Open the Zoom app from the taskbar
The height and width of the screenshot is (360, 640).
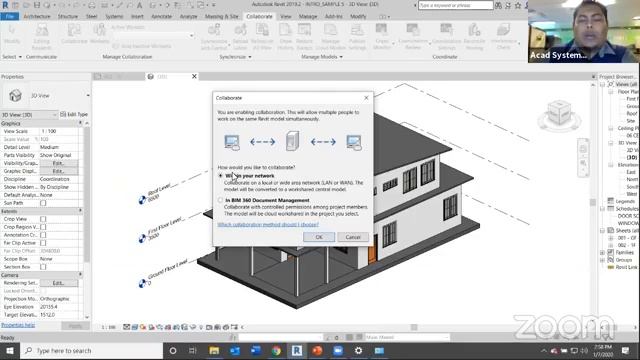click(338, 350)
